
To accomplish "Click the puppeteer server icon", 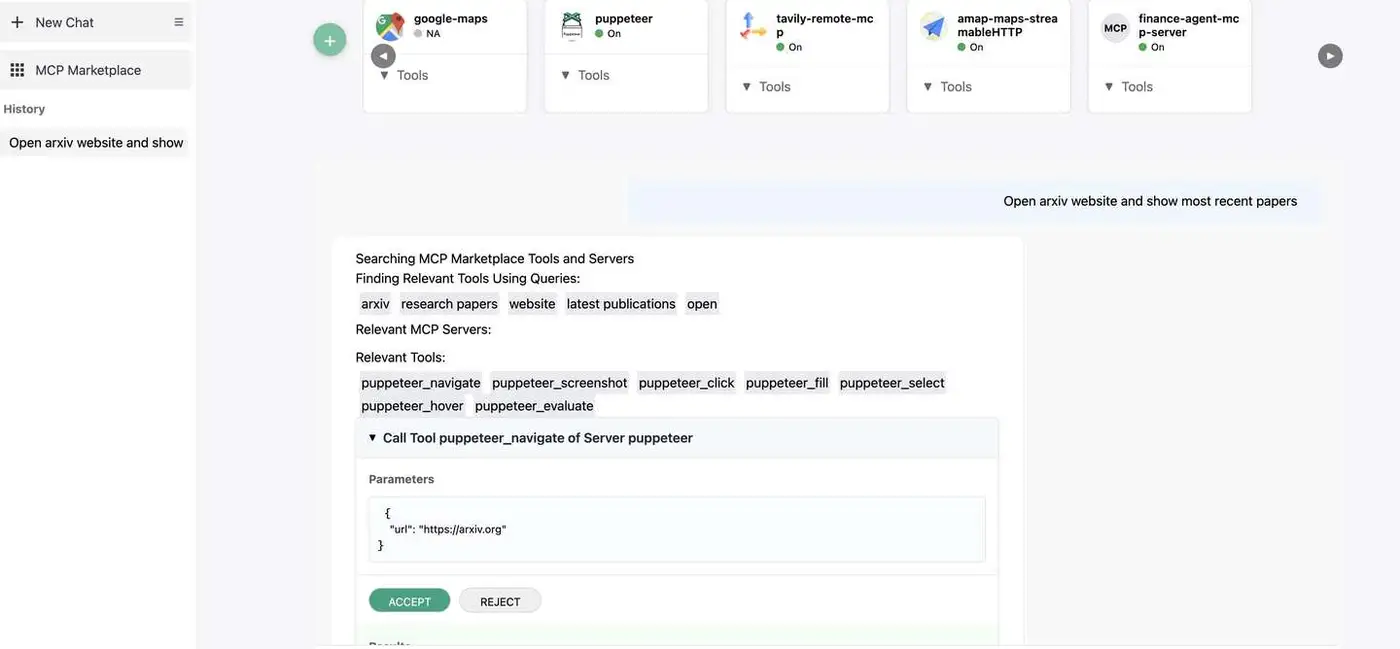I will click(x=571, y=26).
